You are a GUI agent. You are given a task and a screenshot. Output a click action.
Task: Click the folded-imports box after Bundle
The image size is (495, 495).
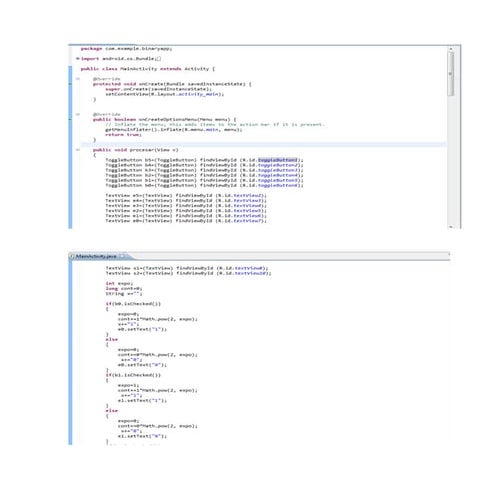click(159, 59)
